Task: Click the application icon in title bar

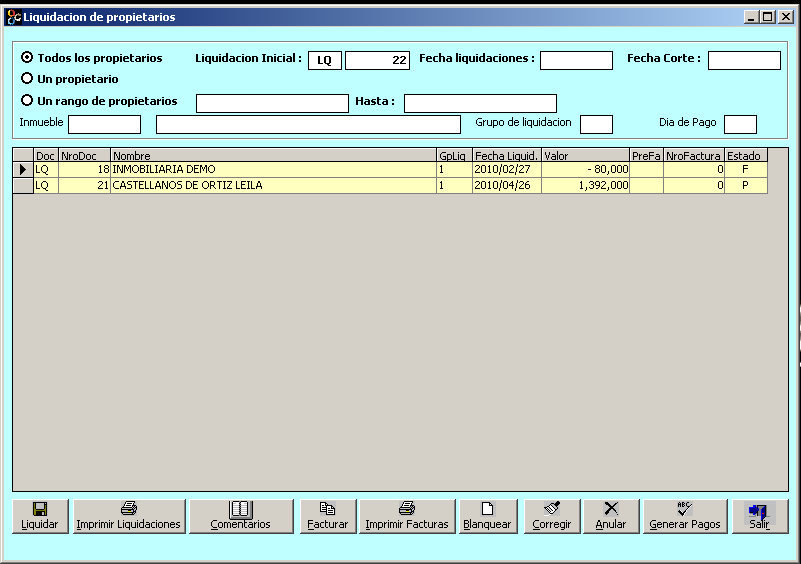Action: (13, 17)
